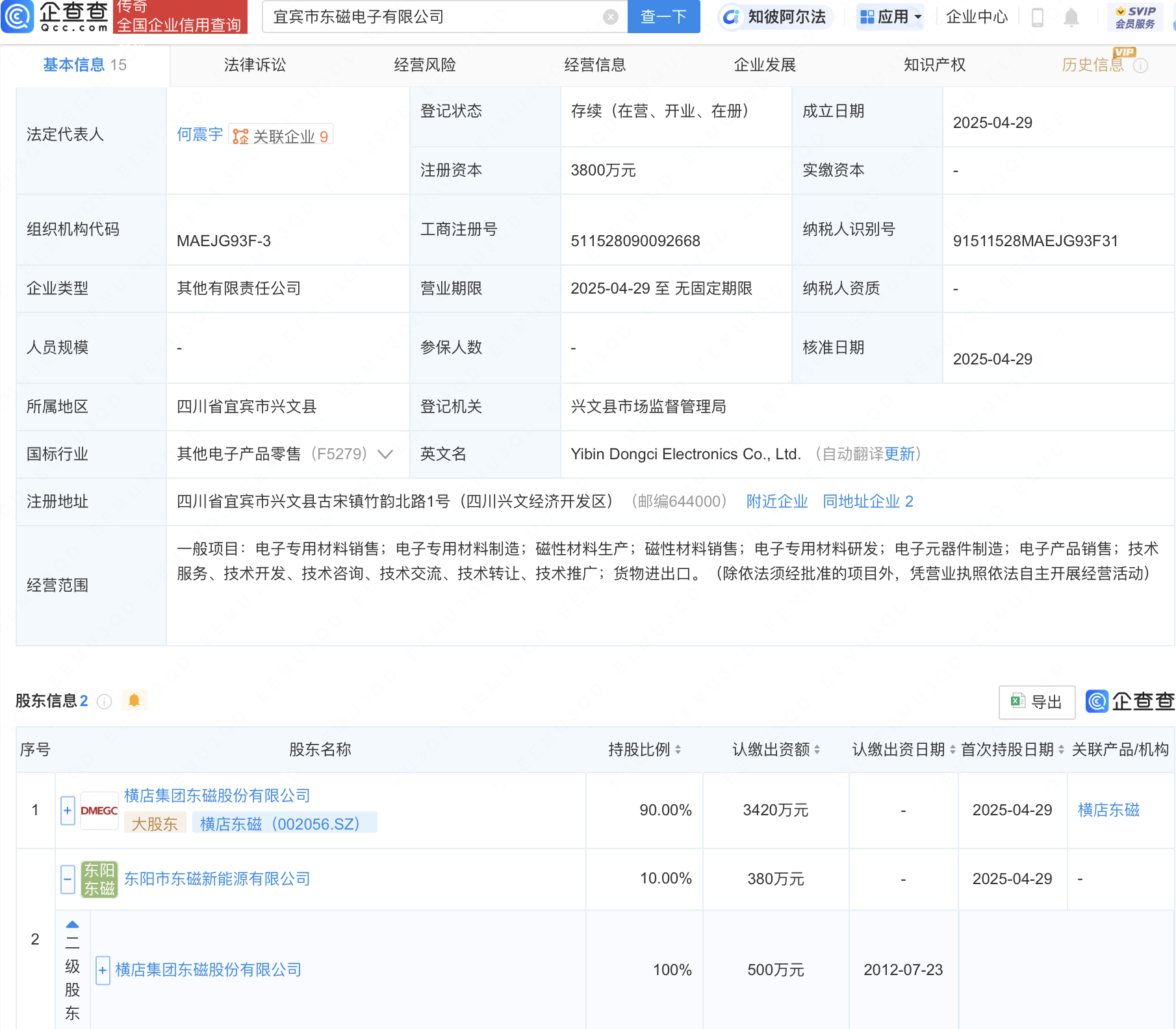This screenshot has height=1029, width=1176.
Task: Switch to the 法律诉讼 tab
Action: pyautogui.click(x=255, y=65)
